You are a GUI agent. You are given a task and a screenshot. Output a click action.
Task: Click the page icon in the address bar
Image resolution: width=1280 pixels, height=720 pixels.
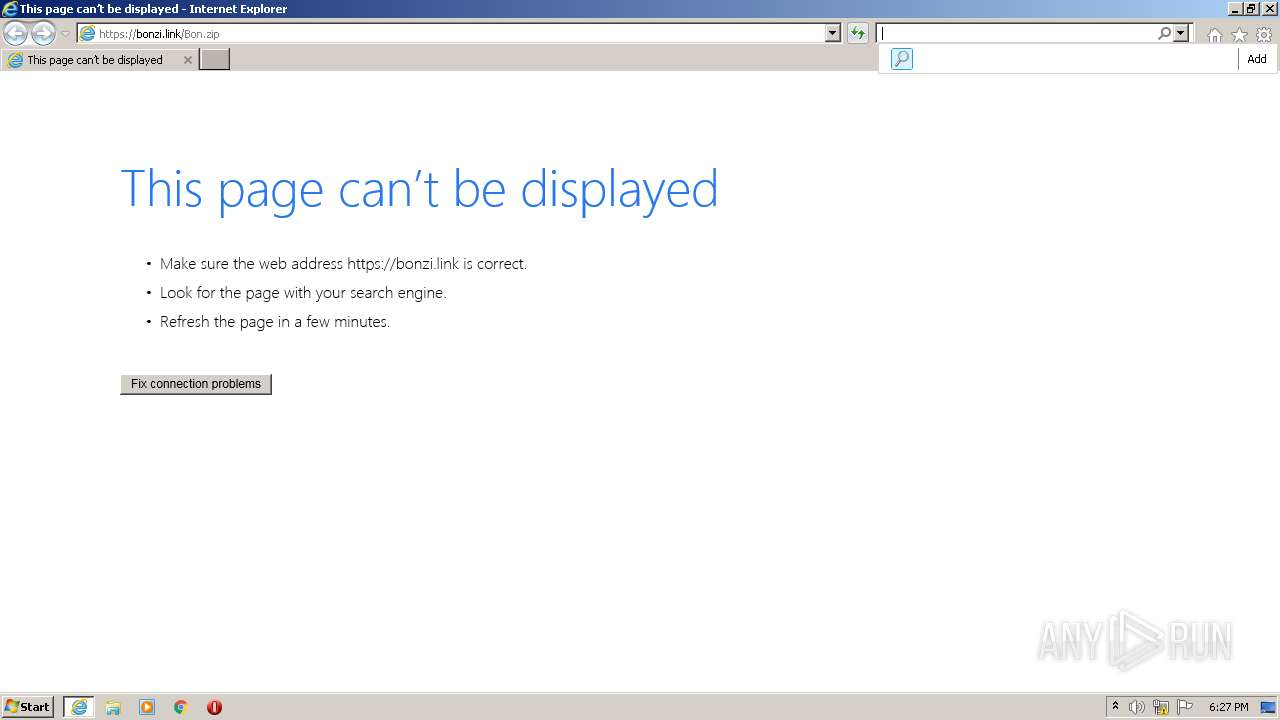88,33
